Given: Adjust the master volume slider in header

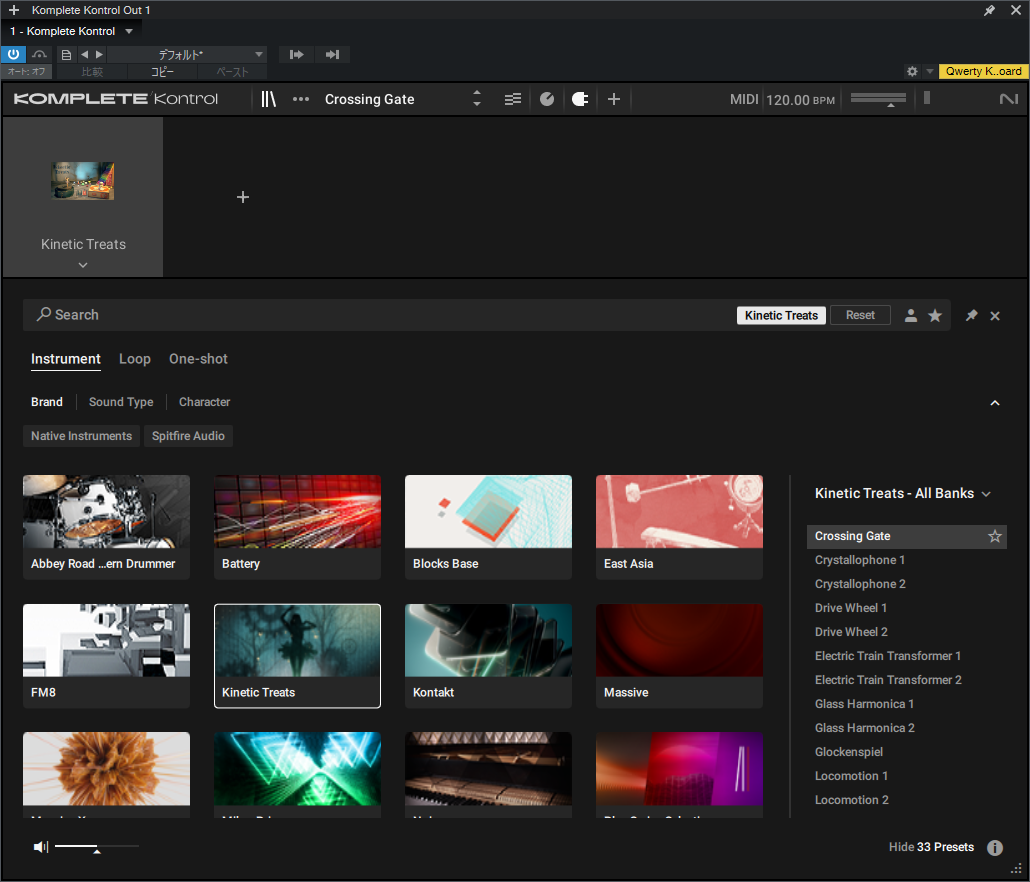Looking at the screenshot, I should [x=878, y=99].
